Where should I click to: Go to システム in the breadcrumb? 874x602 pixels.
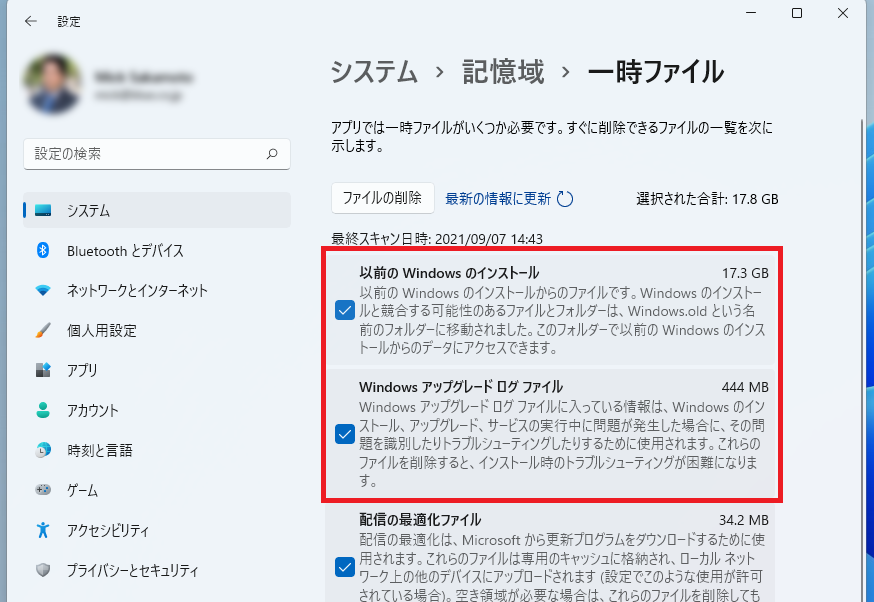(x=374, y=72)
